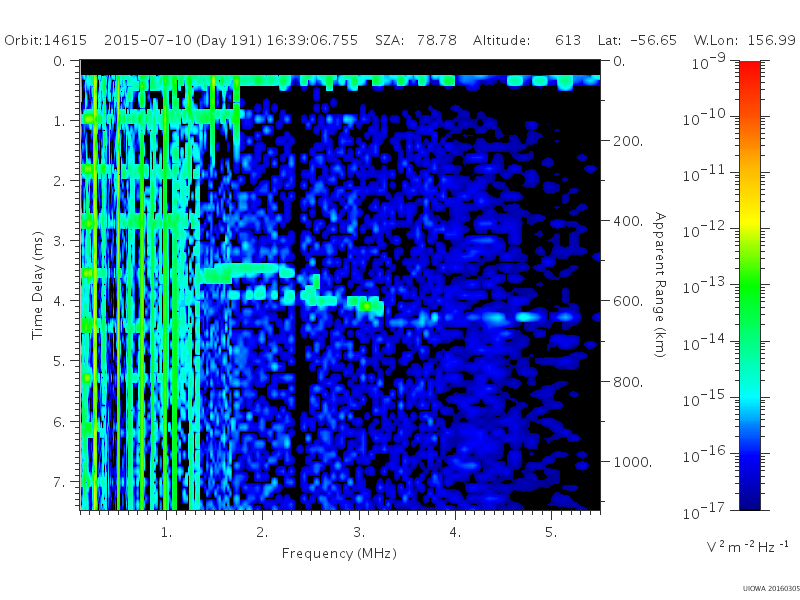800x600 pixels.
Task: Click the Apparent Range (km) axis title
Action: point(660,285)
